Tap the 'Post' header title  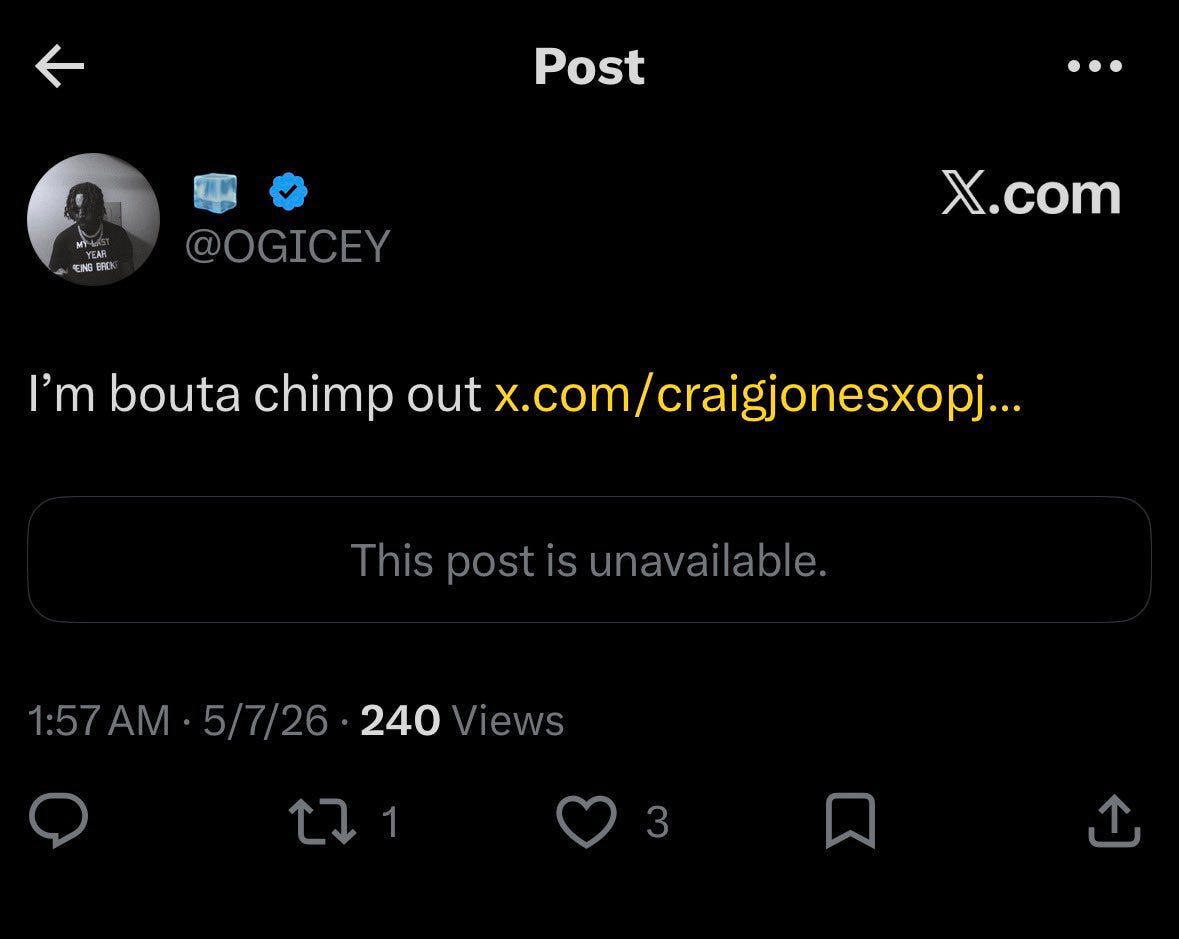click(590, 67)
